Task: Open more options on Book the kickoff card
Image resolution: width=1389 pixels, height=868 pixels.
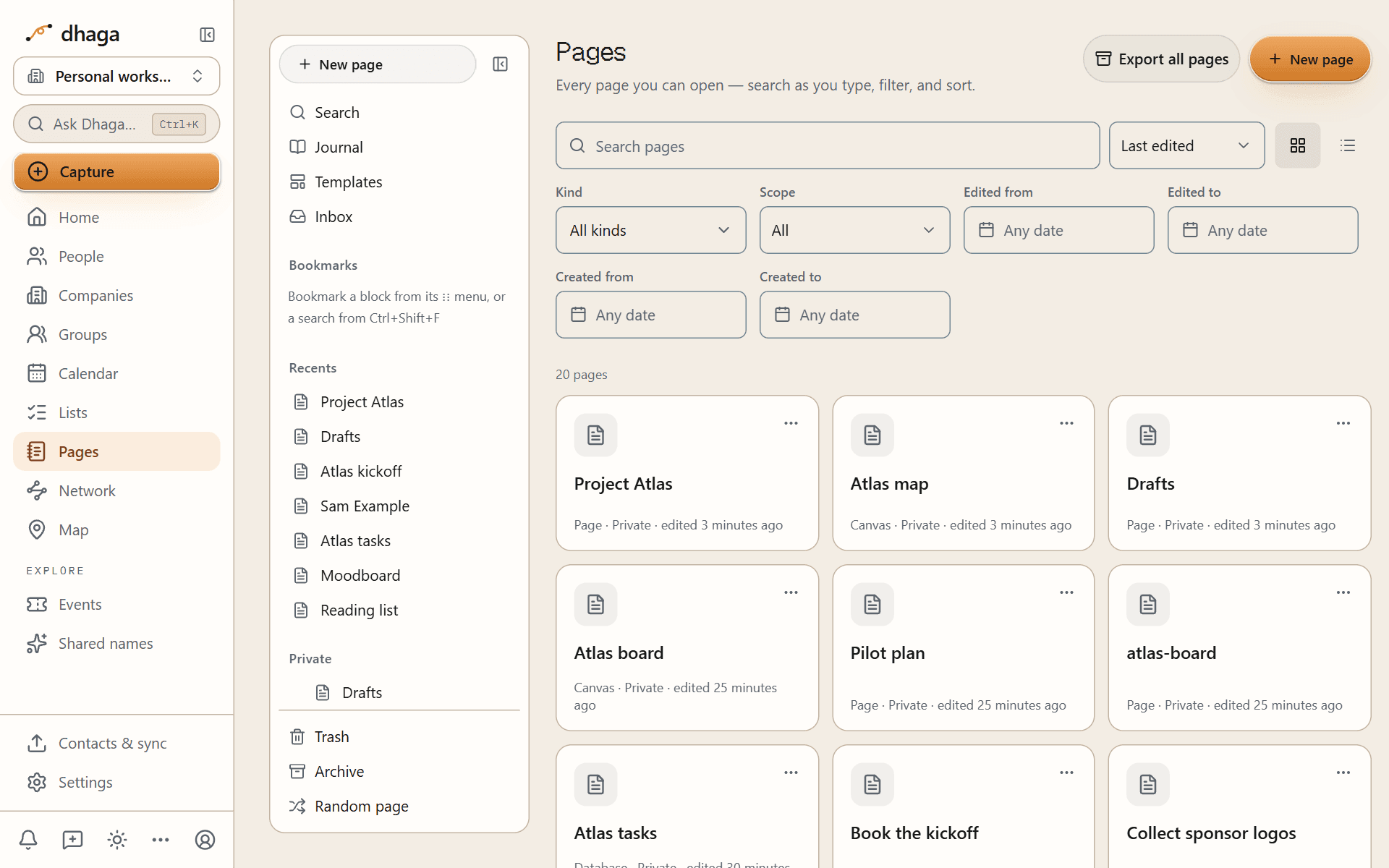Action: (1066, 773)
